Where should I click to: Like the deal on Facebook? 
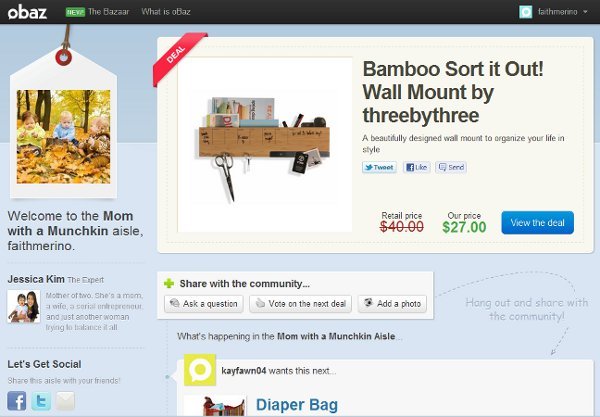(417, 167)
